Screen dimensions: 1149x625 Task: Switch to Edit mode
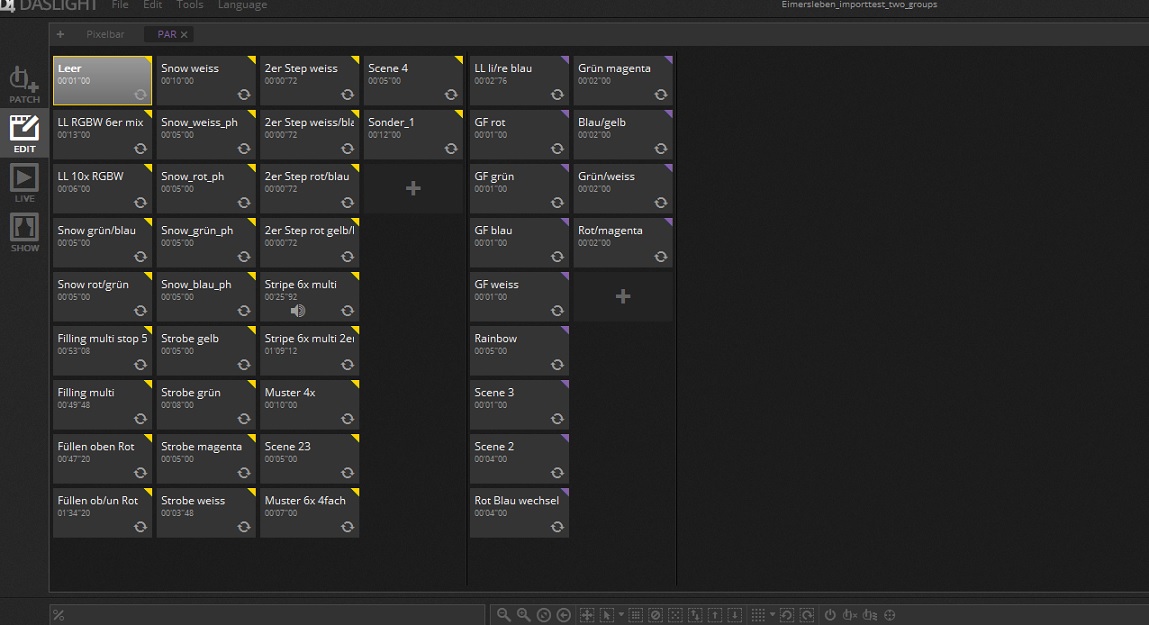point(24,133)
